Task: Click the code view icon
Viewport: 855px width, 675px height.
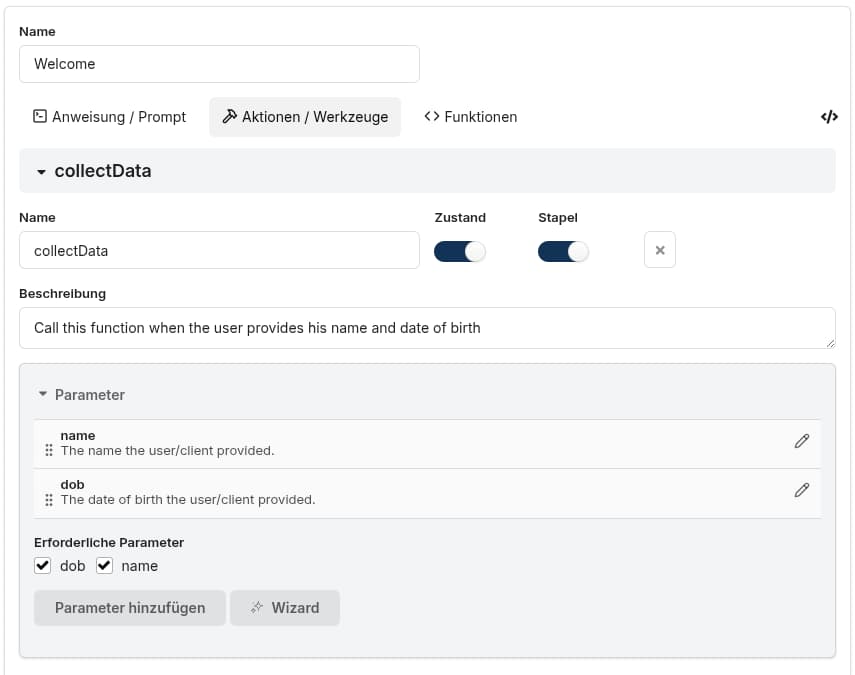Action: coord(828,117)
